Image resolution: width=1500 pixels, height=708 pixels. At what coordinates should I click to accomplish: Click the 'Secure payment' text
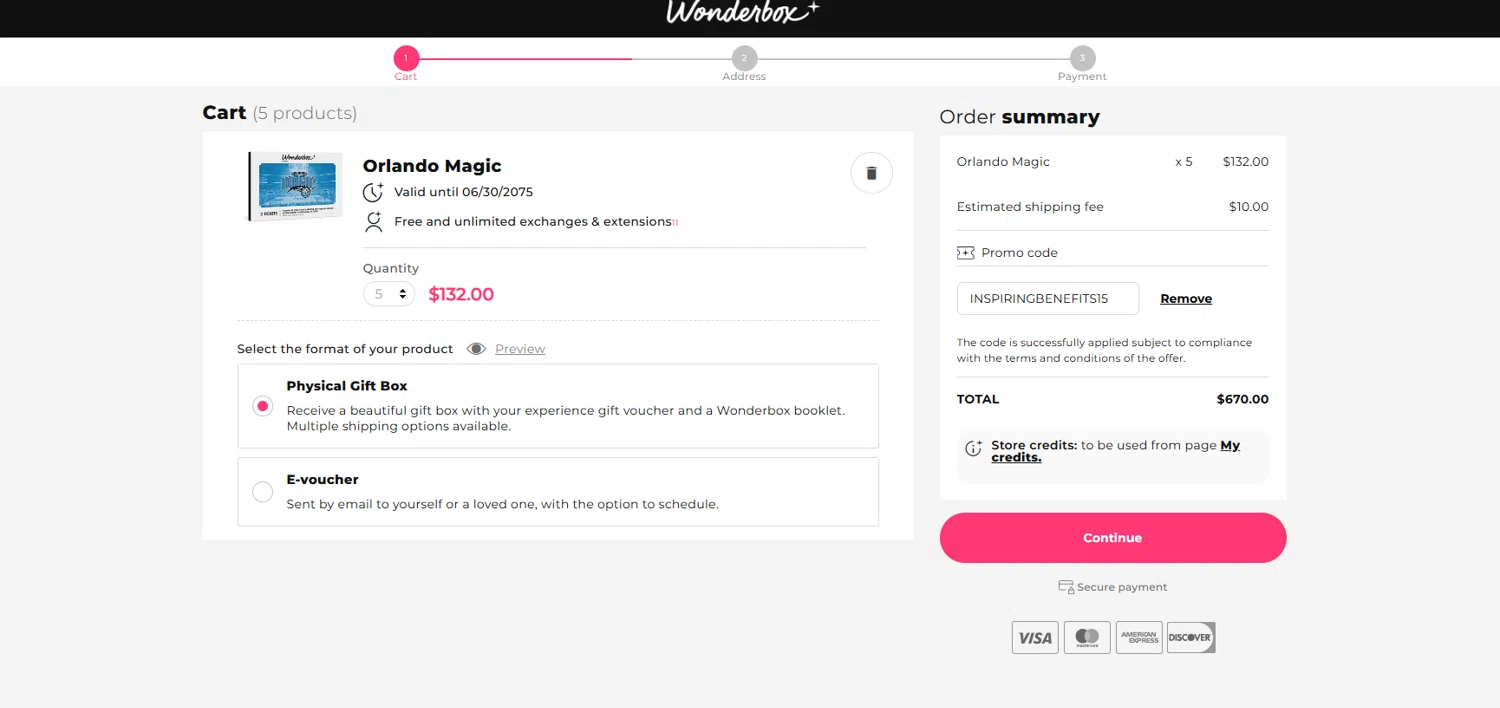1122,588
